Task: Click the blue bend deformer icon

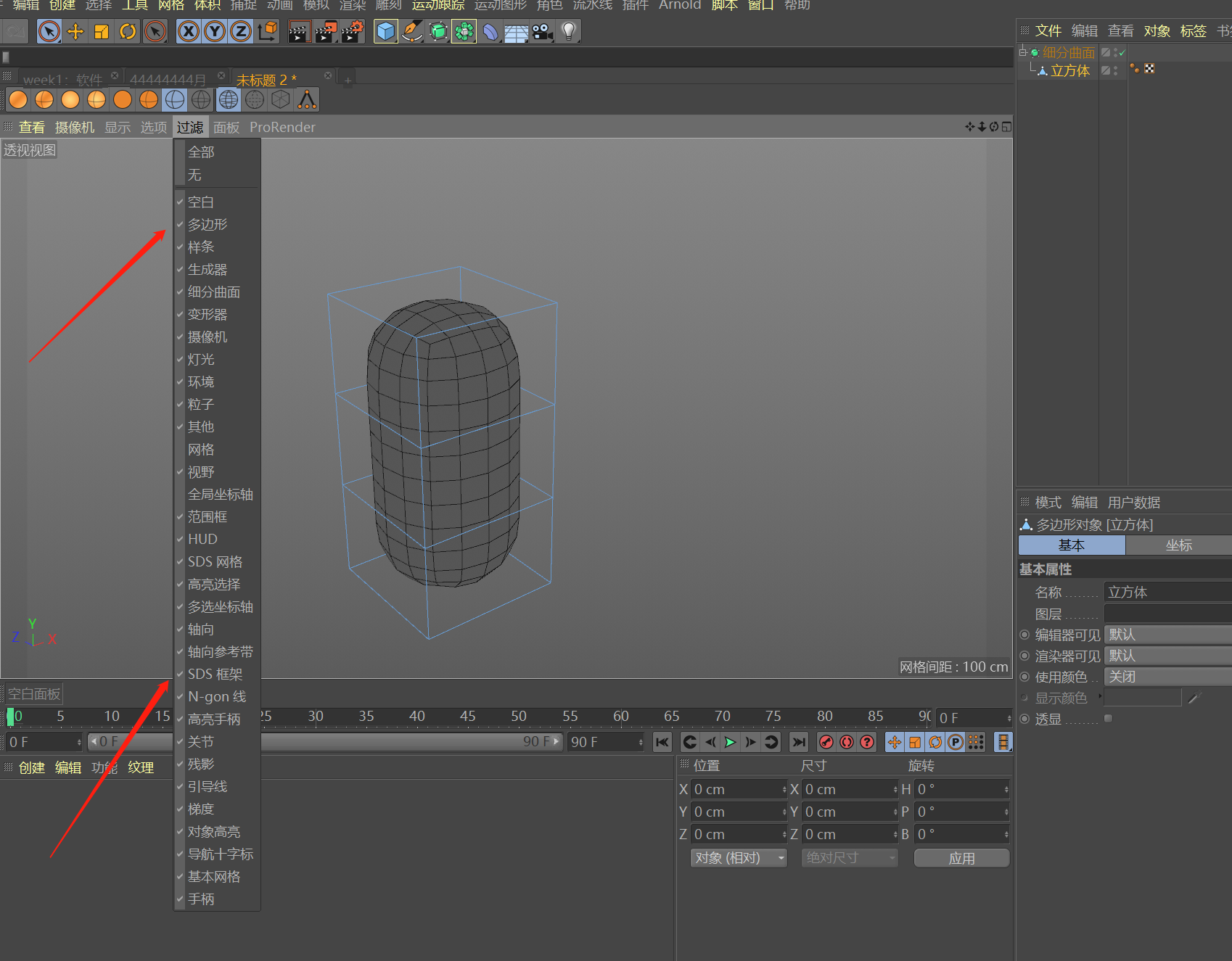Action: [x=490, y=31]
